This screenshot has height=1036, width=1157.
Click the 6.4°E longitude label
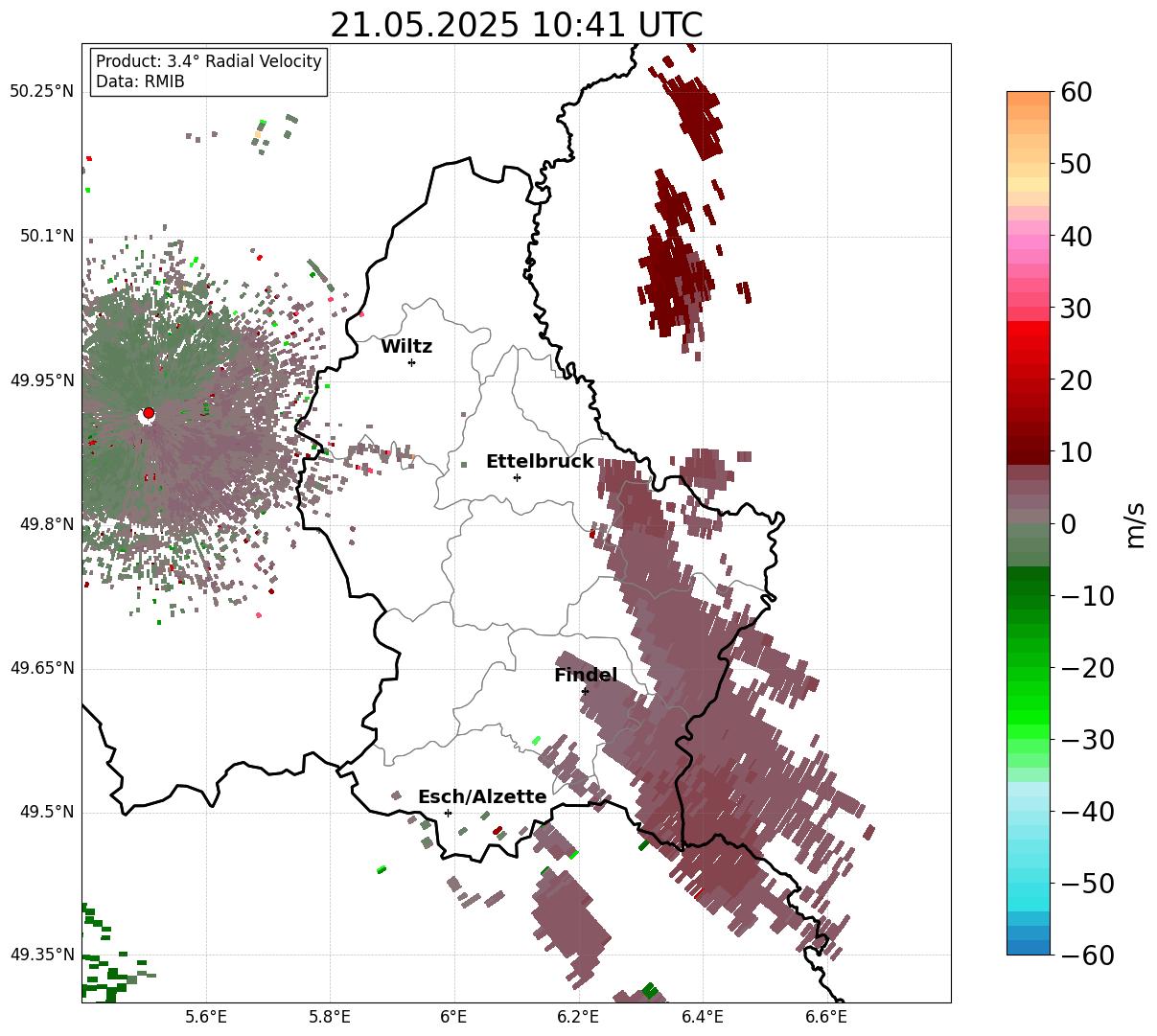[703, 1019]
